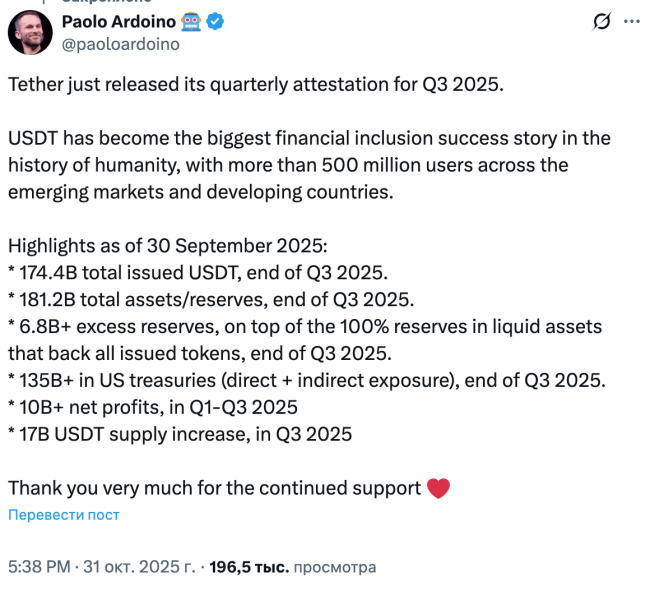Open Paolo Ardoino's profile avatar
The image size is (650, 591).
[30, 32]
